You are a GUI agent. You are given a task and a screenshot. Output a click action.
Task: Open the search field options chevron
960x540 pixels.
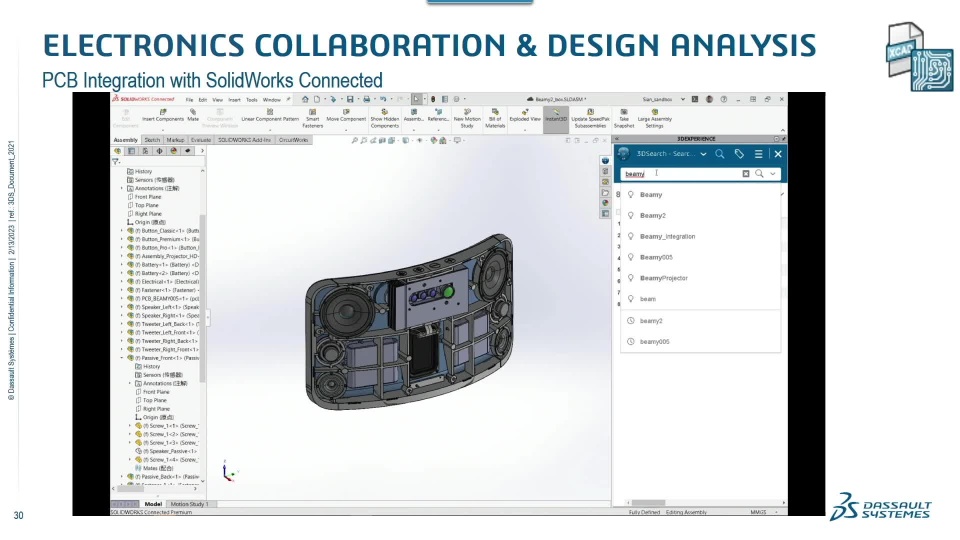[773, 174]
